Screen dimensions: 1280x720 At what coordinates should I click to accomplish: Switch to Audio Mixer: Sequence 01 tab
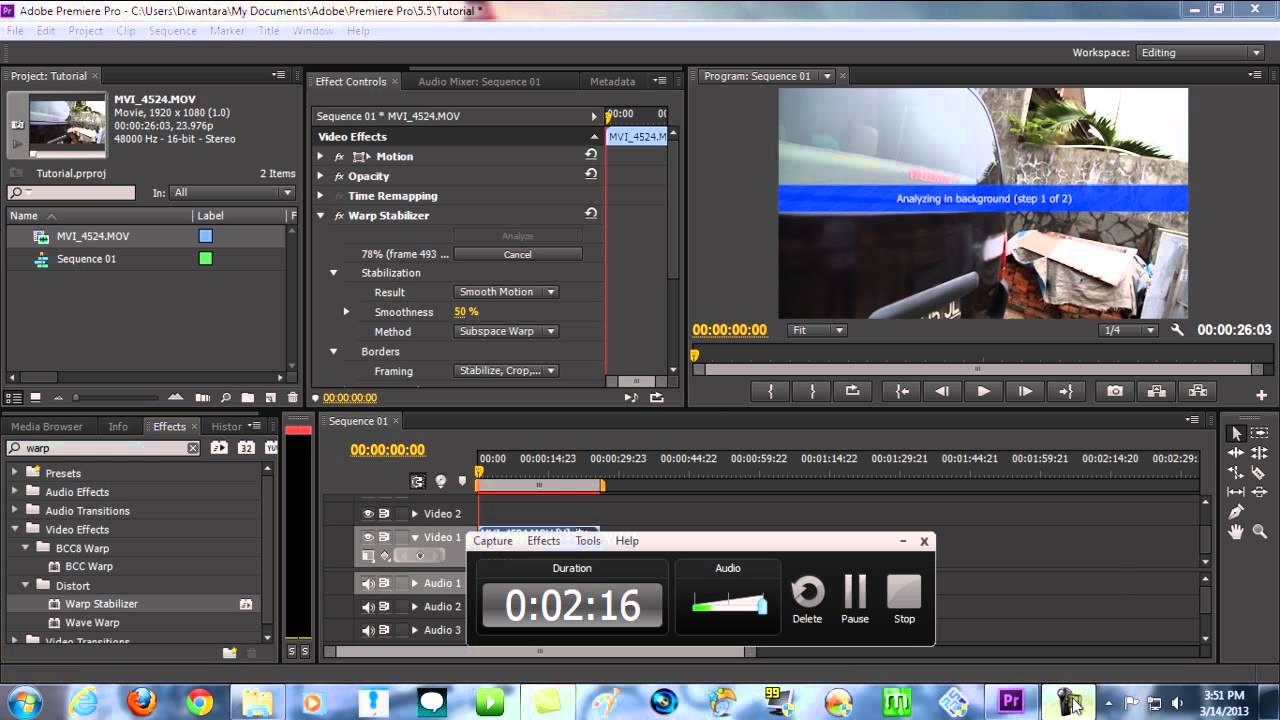479,82
